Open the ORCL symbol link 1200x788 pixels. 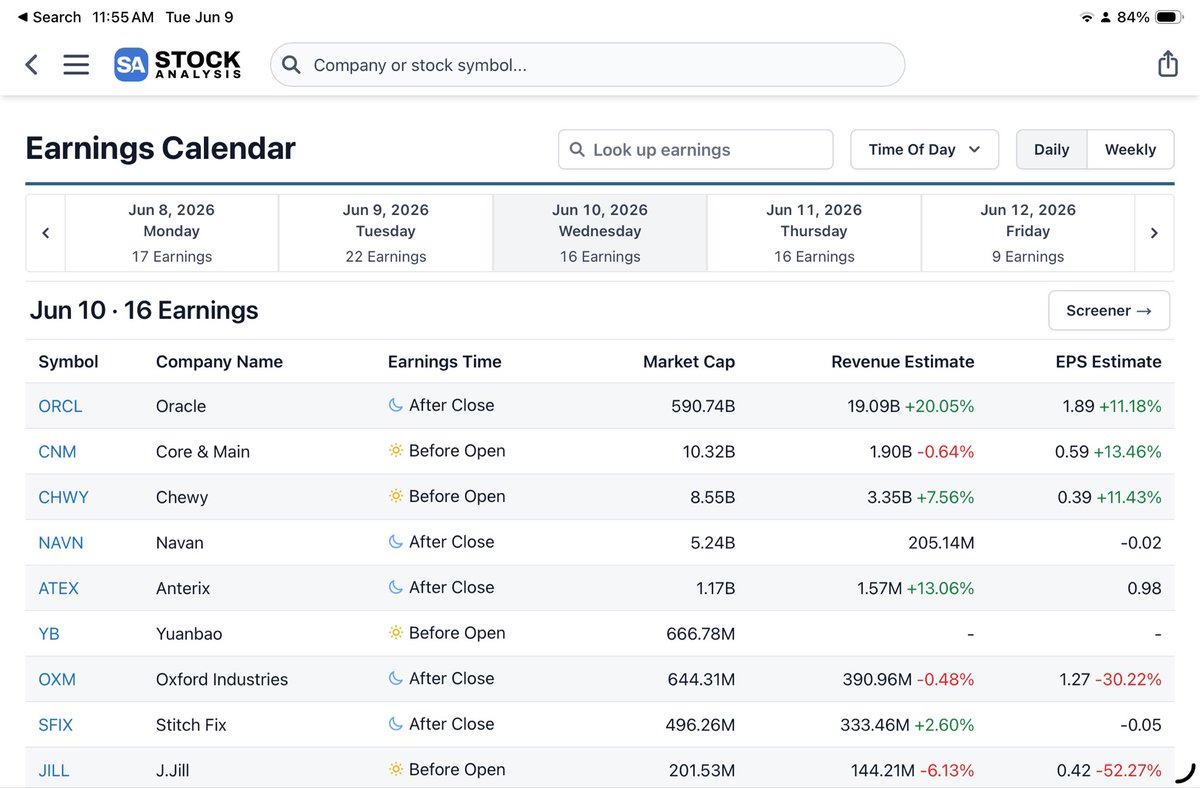pyautogui.click(x=60, y=406)
